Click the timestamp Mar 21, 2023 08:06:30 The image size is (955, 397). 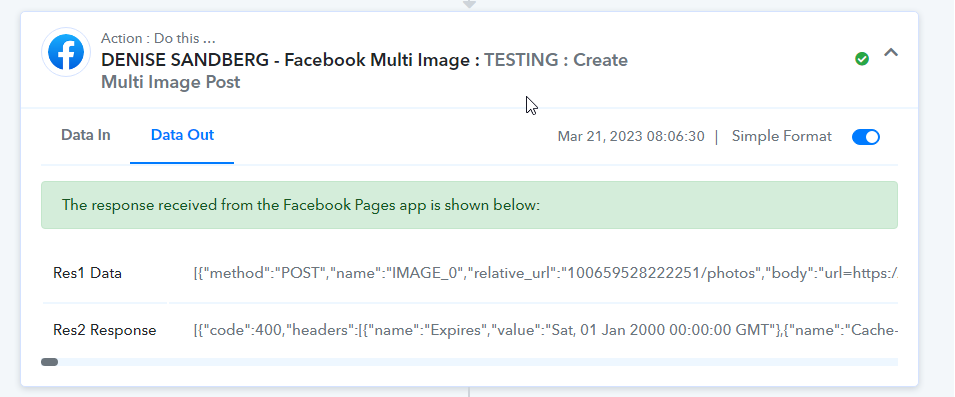631,136
